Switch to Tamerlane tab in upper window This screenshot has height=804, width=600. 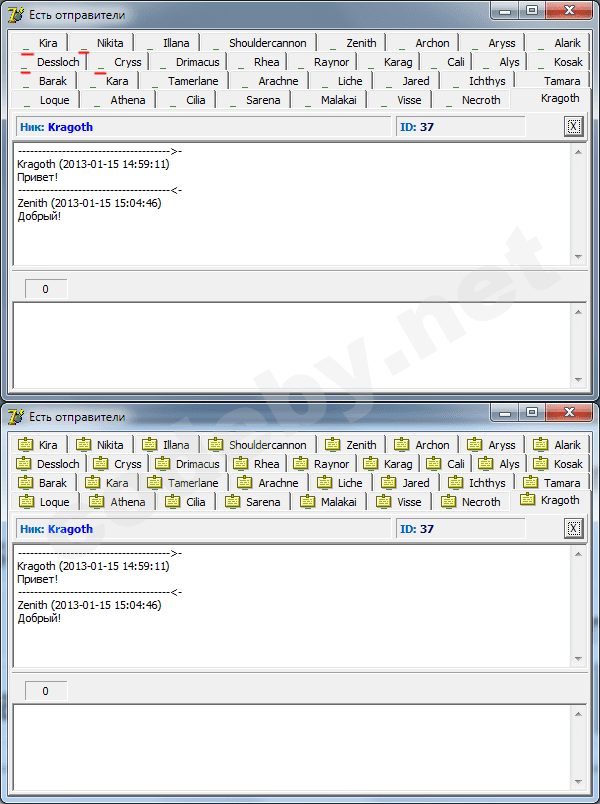(x=185, y=81)
